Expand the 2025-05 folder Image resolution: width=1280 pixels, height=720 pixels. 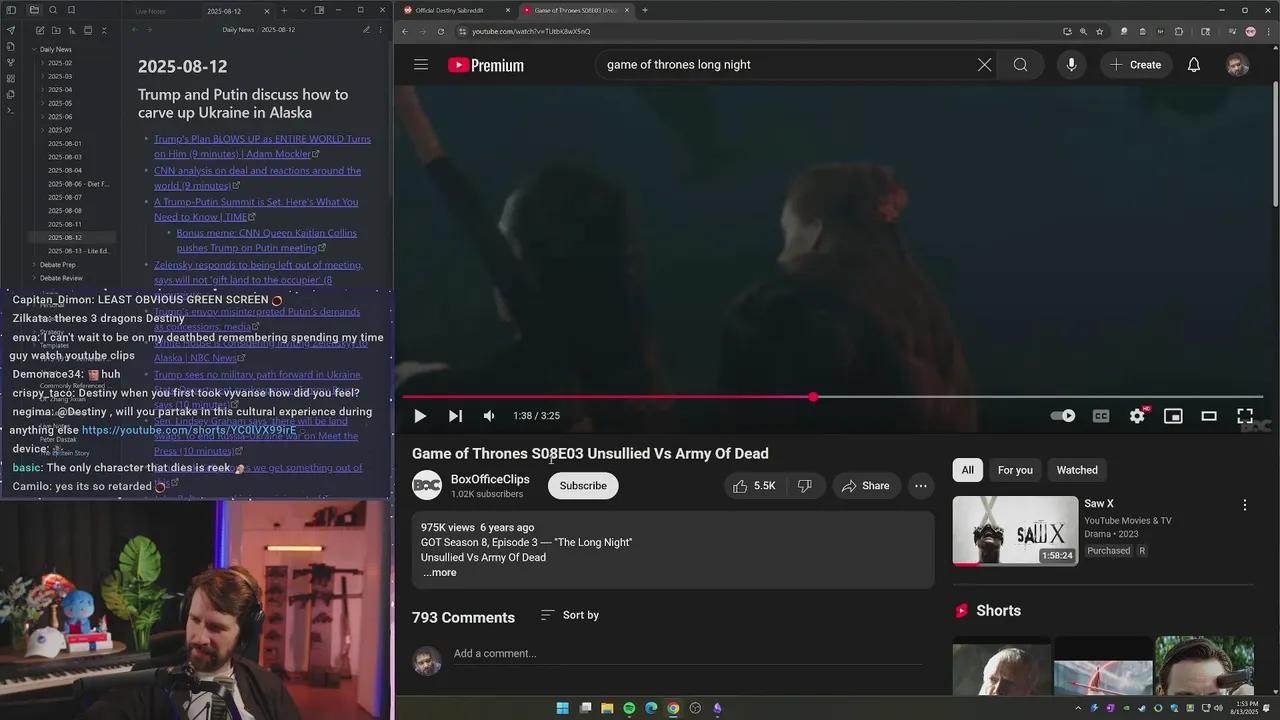pos(60,103)
